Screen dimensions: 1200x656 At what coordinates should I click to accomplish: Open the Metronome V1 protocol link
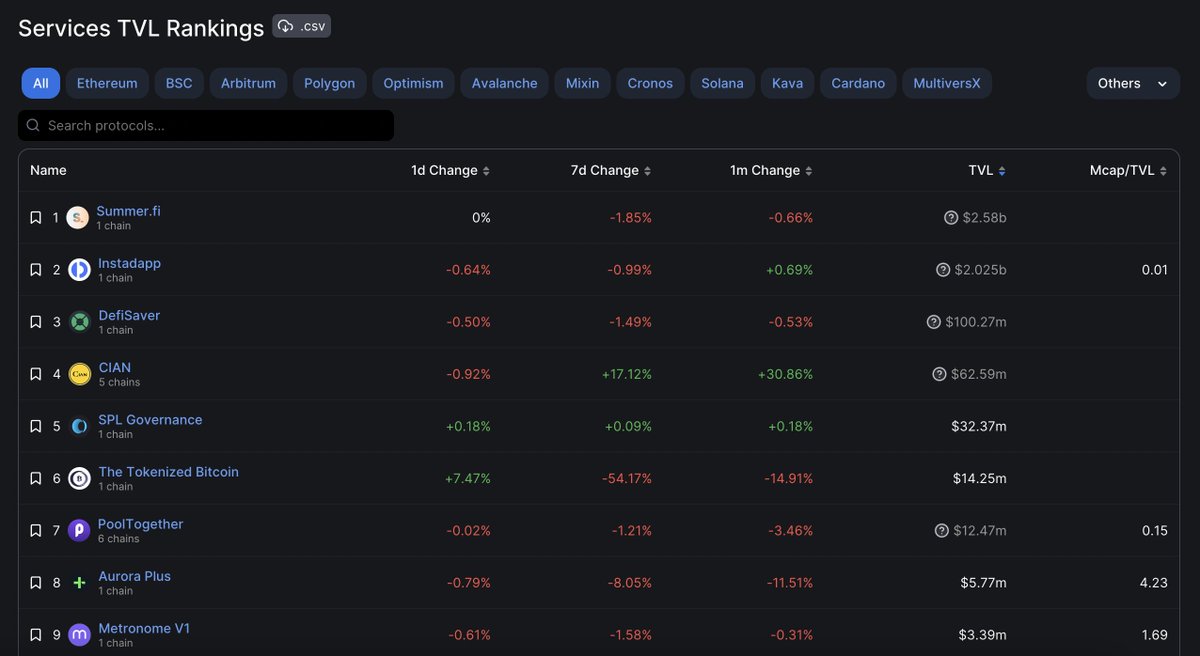[144, 628]
